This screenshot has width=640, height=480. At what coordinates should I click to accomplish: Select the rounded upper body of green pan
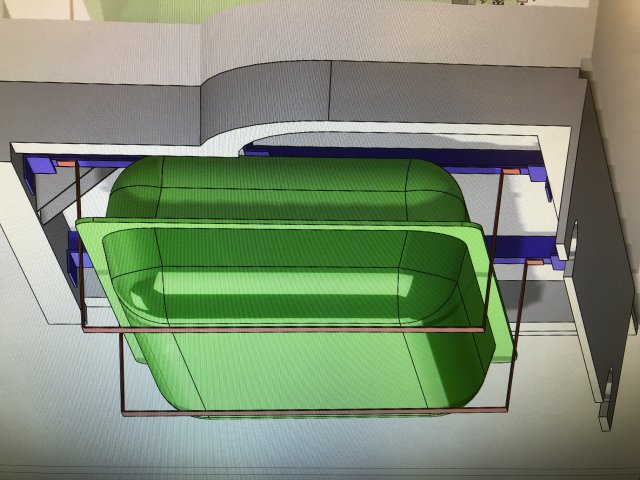(280, 185)
